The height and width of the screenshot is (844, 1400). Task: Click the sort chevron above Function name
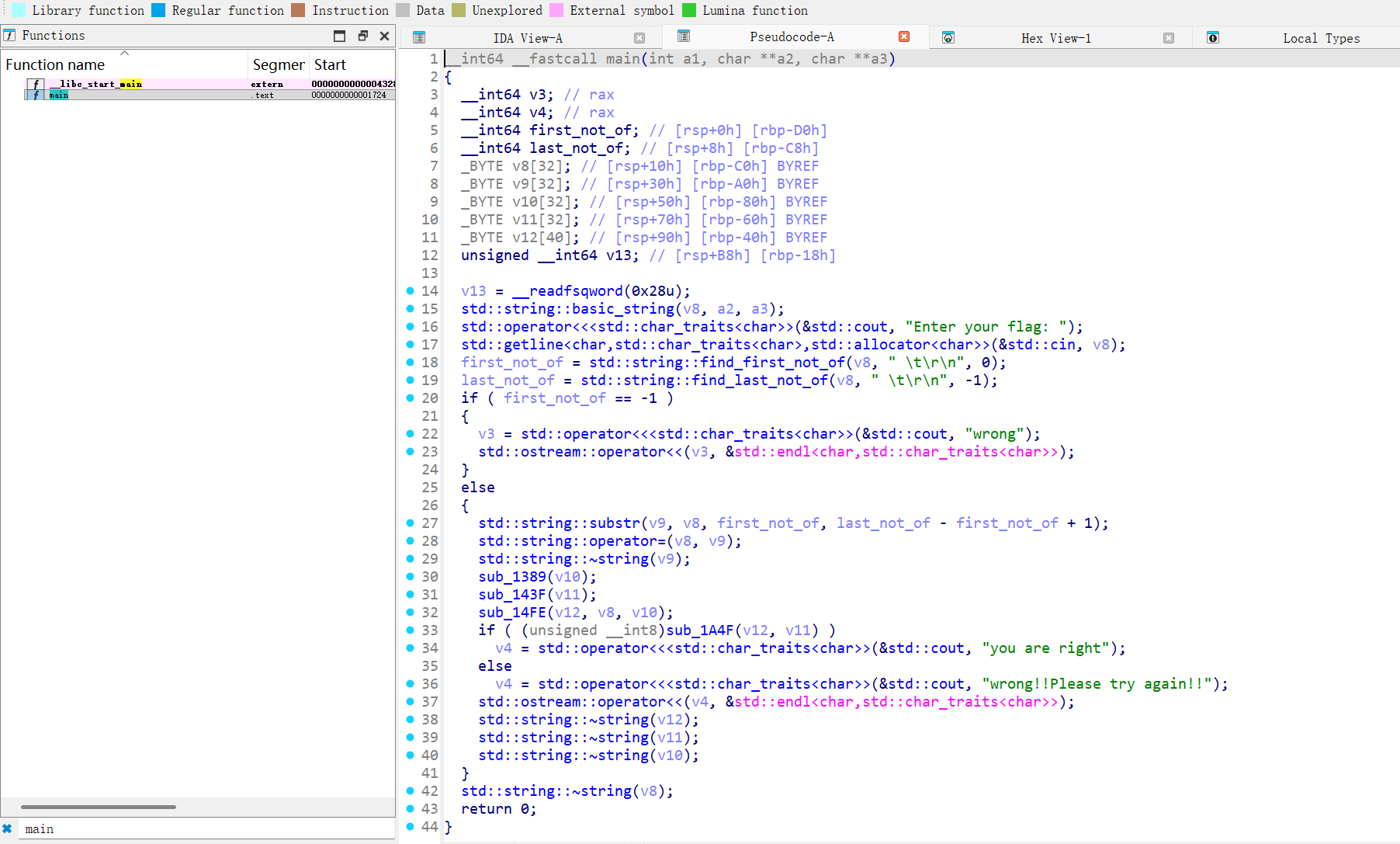pyautogui.click(x=125, y=54)
